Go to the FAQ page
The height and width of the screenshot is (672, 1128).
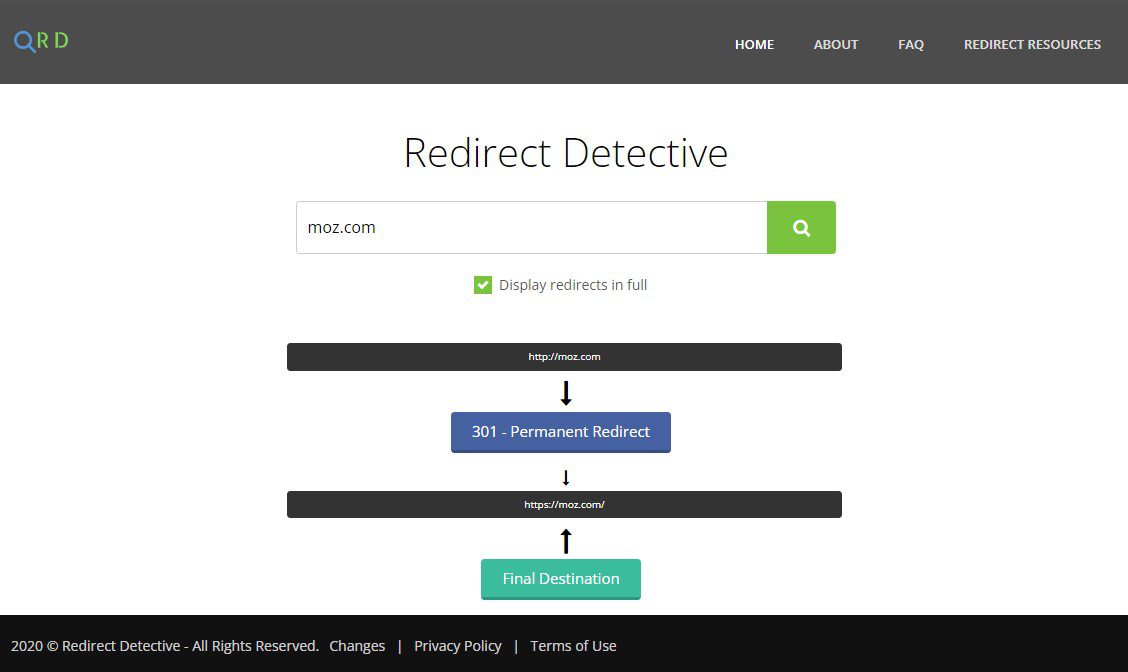pyautogui.click(x=910, y=45)
